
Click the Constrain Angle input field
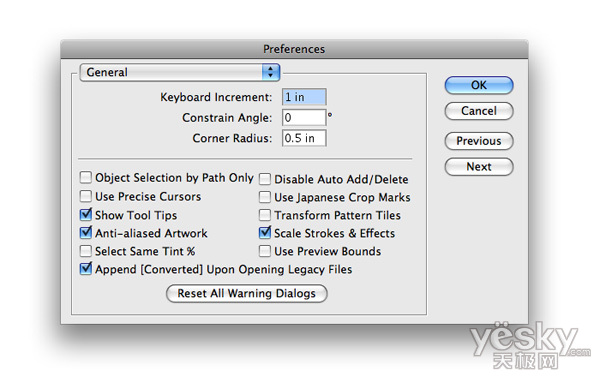coord(304,118)
